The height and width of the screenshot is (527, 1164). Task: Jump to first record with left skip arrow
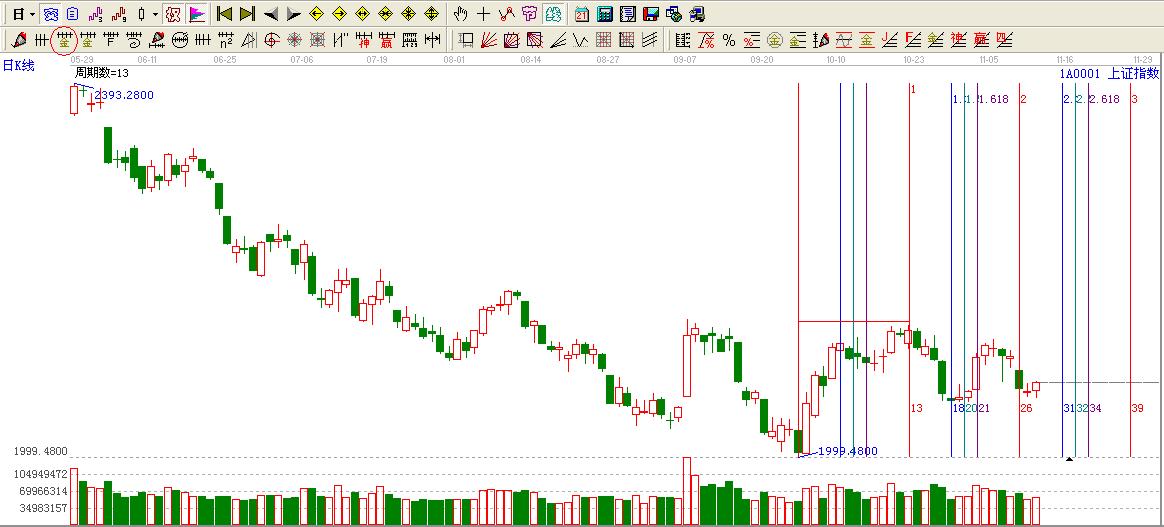[225, 14]
